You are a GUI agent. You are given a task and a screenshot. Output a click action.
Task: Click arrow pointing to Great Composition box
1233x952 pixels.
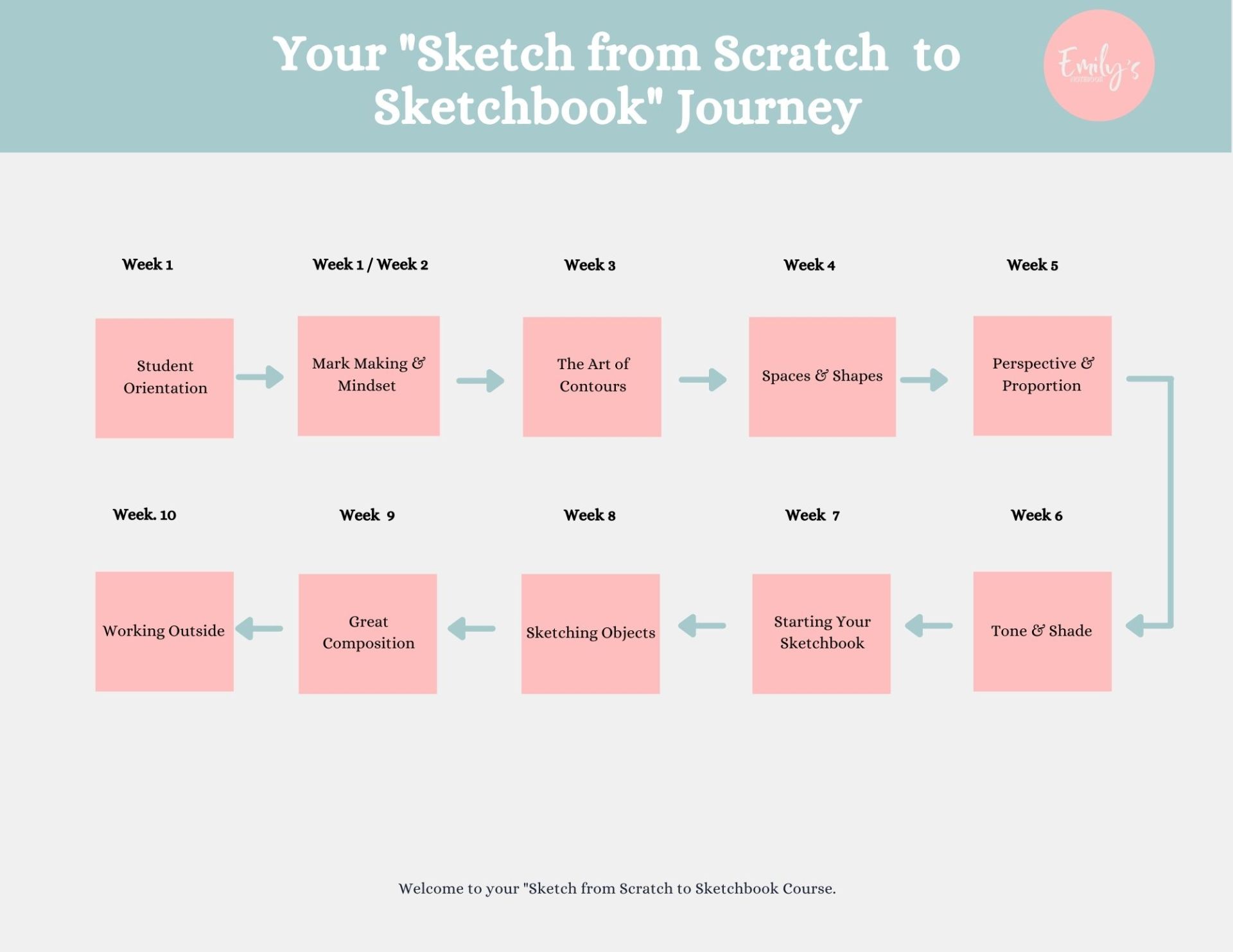471,628
